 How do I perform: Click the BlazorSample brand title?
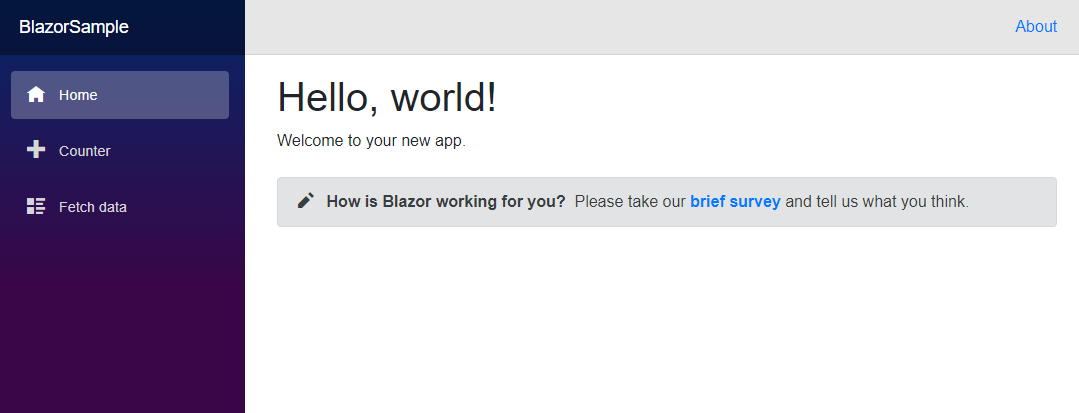(x=74, y=27)
